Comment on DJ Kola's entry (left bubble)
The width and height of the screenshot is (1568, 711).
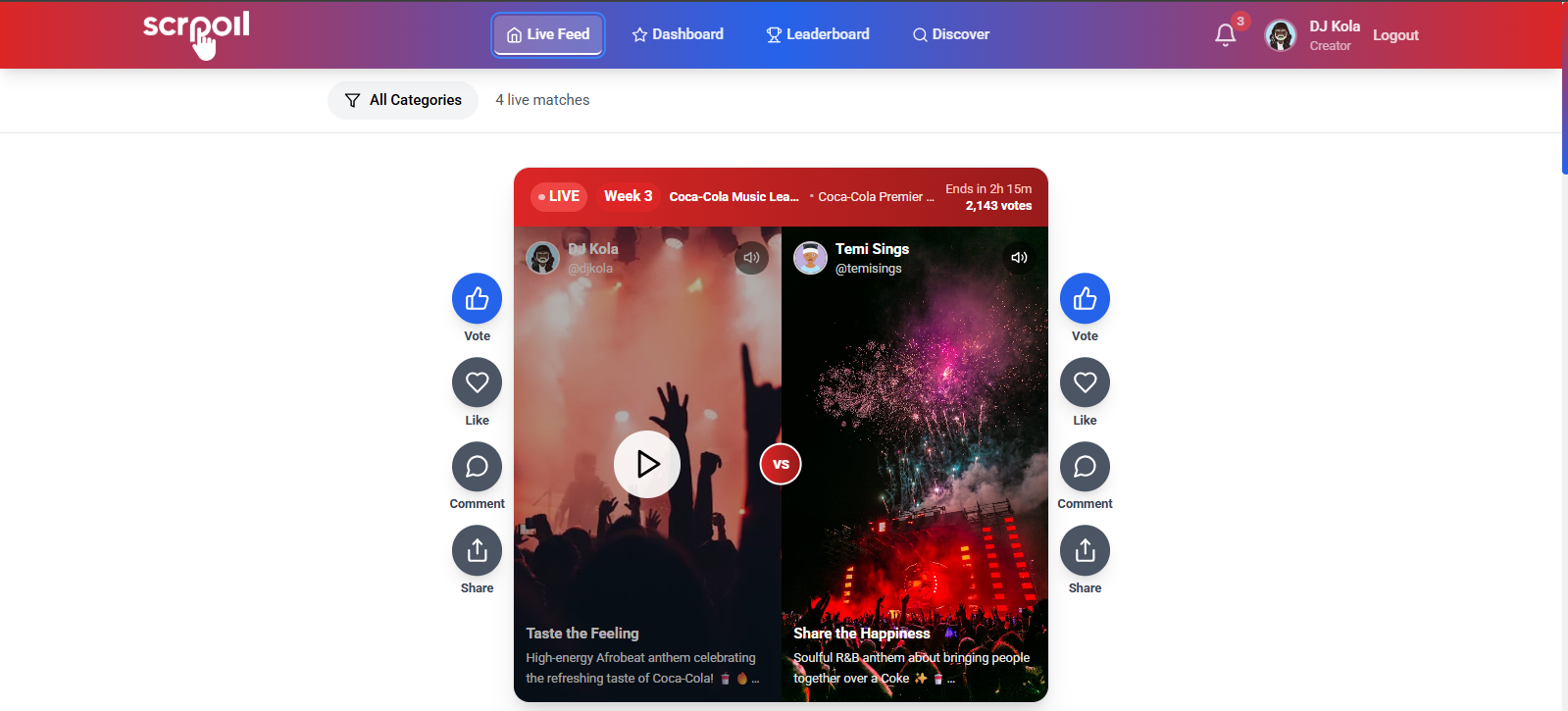tap(477, 466)
